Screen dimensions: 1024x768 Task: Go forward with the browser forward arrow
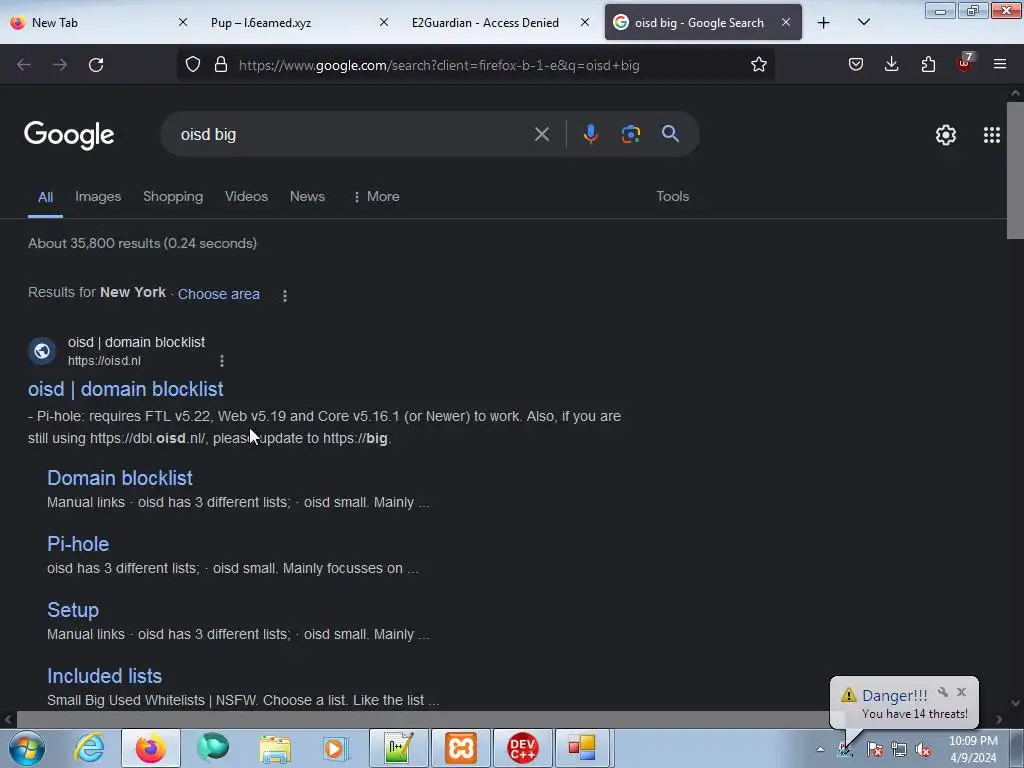[60, 65]
